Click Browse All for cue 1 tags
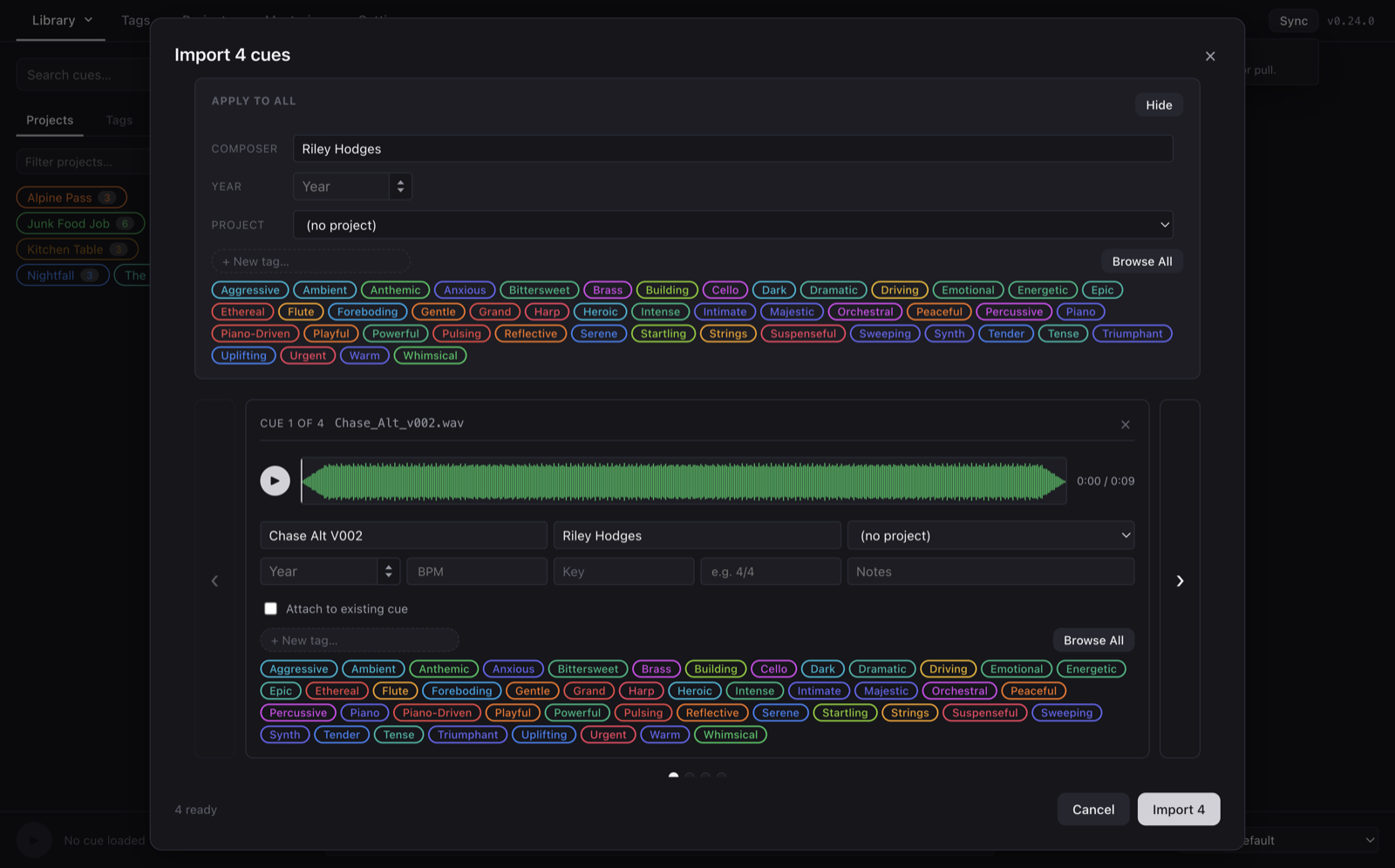 tap(1093, 641)
